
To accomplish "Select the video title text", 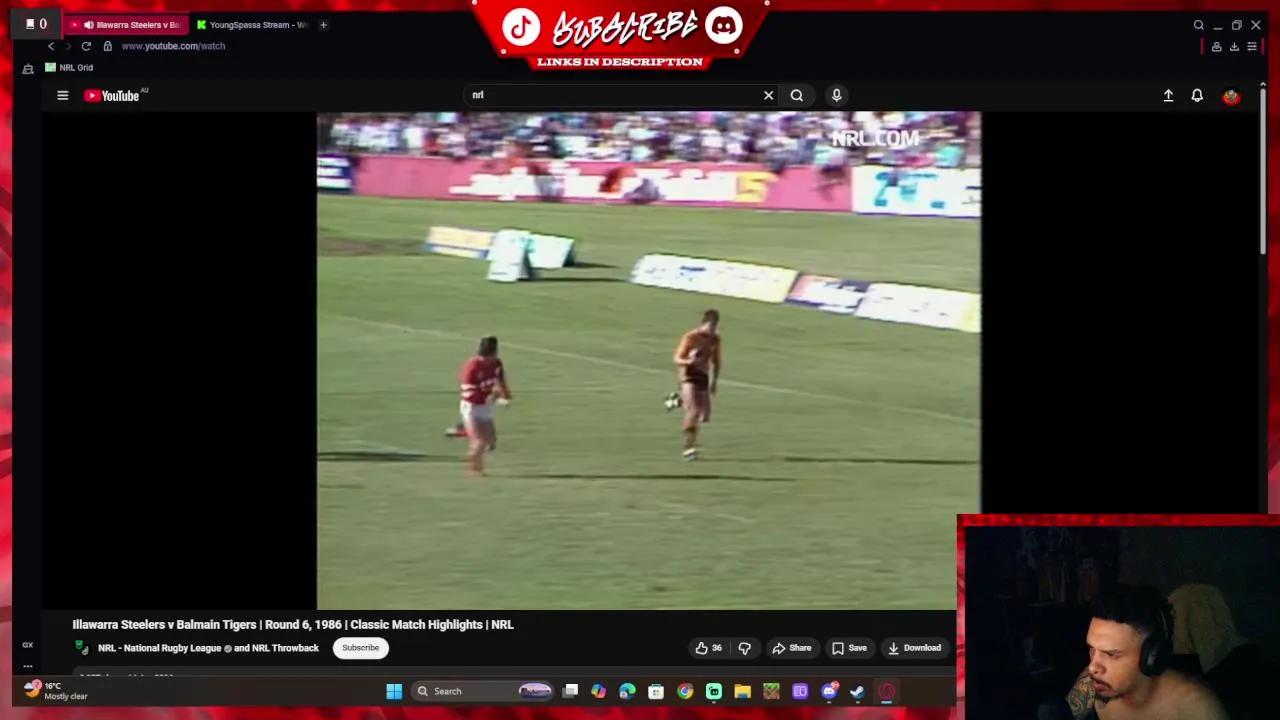I will tap(293, 625).
